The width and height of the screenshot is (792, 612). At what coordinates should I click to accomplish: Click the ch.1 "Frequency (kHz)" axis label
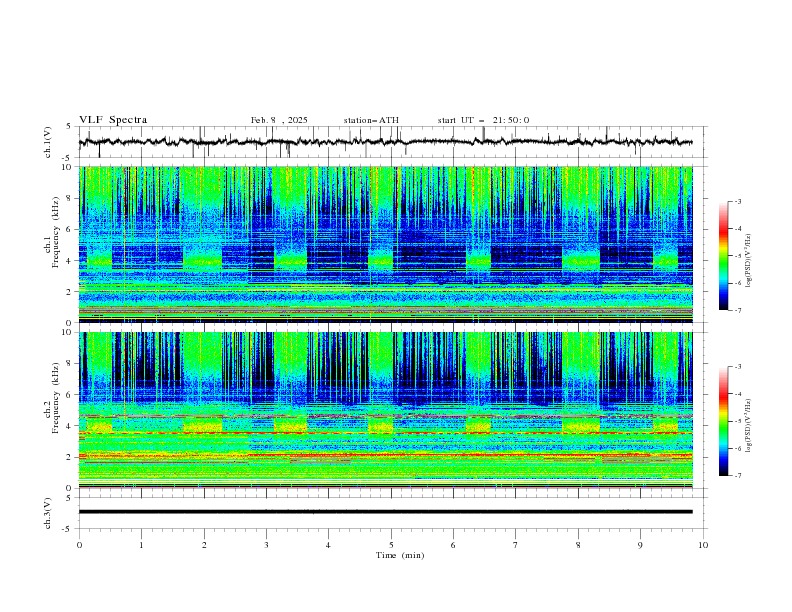click(x=55, y=232)
